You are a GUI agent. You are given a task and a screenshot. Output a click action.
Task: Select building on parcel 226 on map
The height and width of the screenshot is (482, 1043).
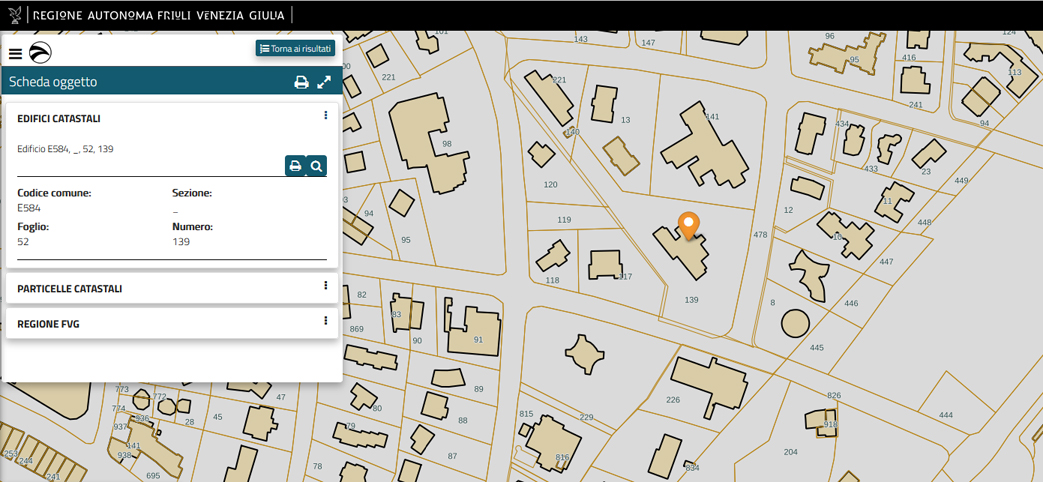click(707, 385)
